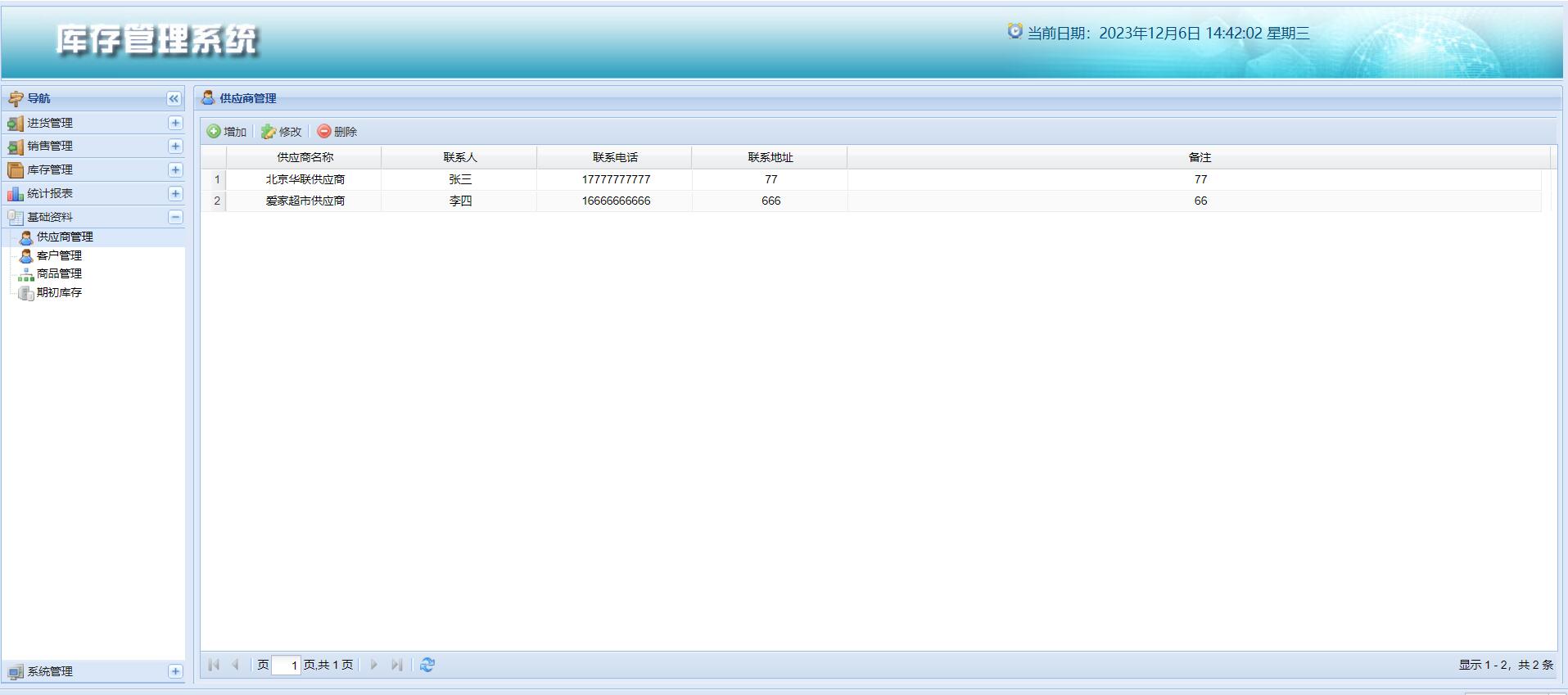
Task: Open the 销售管理 menu header
Action: (x=93, y=146)
